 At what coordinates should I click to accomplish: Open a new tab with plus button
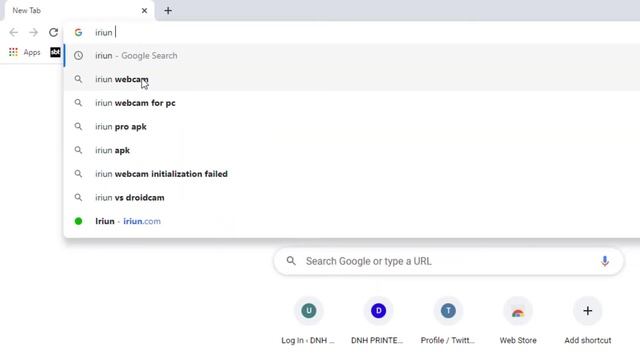pyautogui.click(x=168, y=11)
